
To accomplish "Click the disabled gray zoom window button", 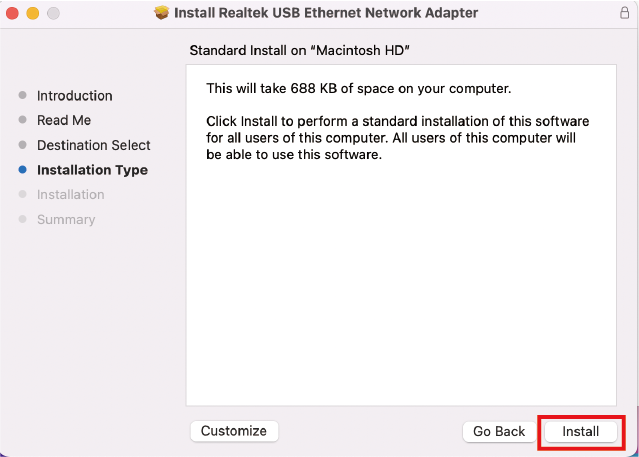I will pyautogui.click(x=52, y=14).
